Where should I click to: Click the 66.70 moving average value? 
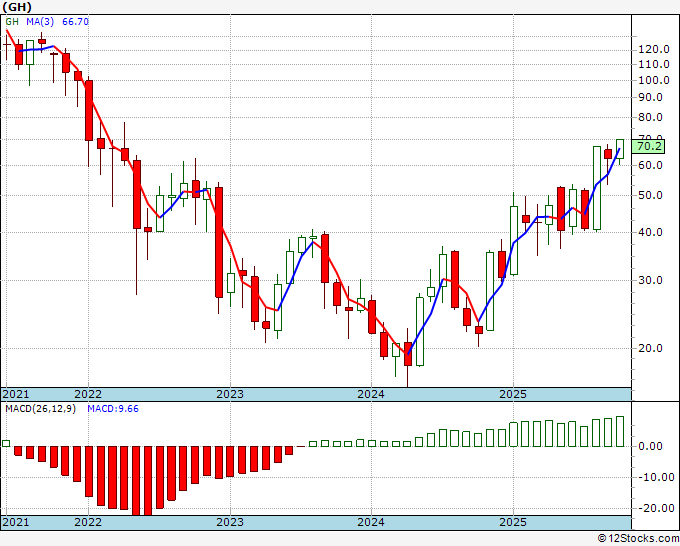coord(75,21)
